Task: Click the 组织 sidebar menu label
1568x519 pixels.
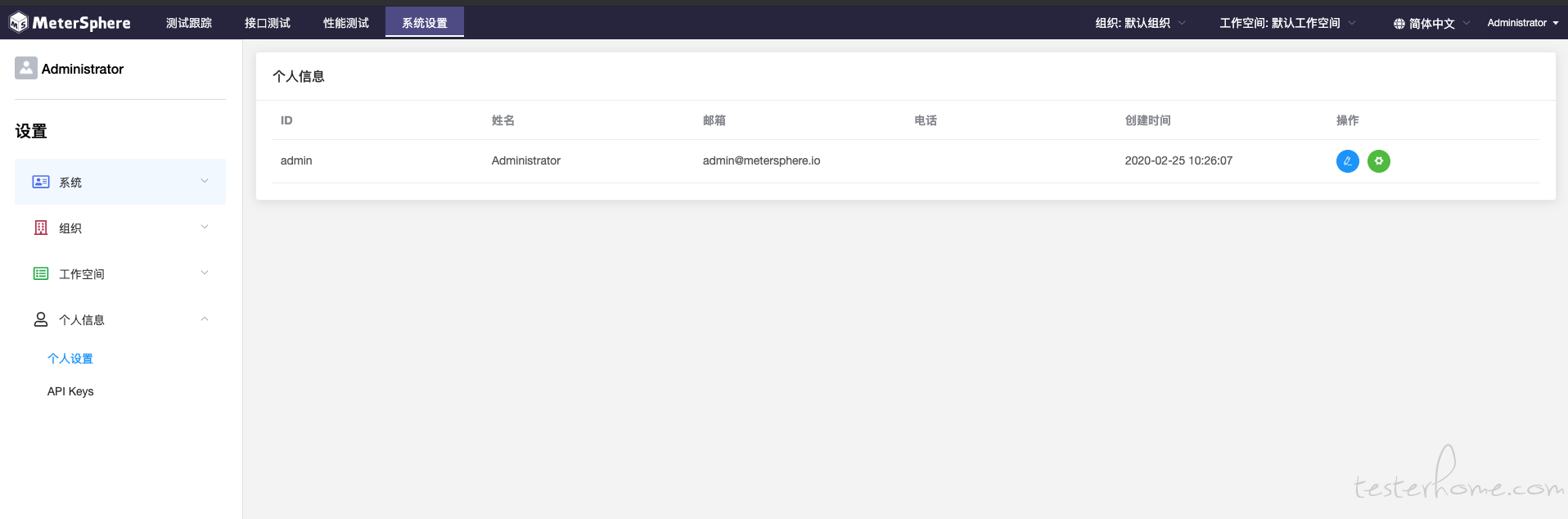Action: 70,228
